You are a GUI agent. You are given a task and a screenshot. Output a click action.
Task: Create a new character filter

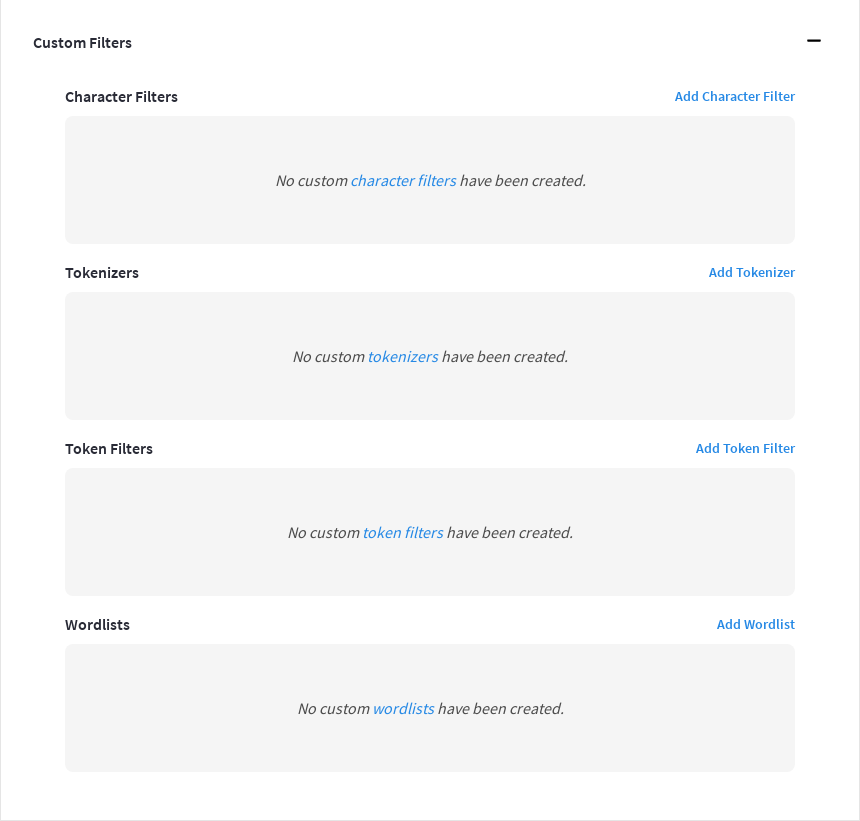735,96
